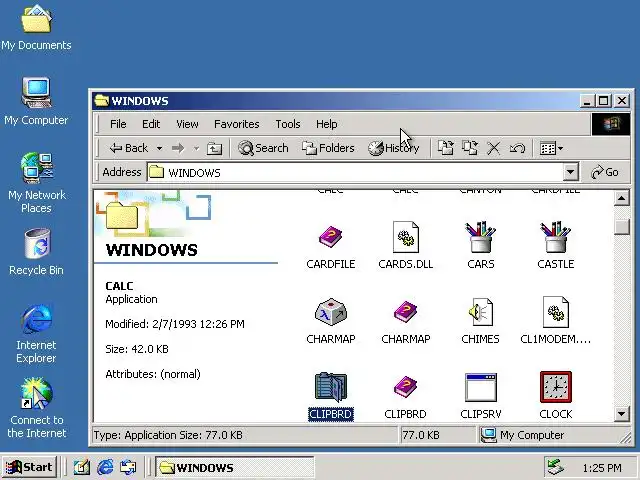640x480 pixels.
Task: Click the "Size: 42.0 KB" text
Action: [137, 349]
